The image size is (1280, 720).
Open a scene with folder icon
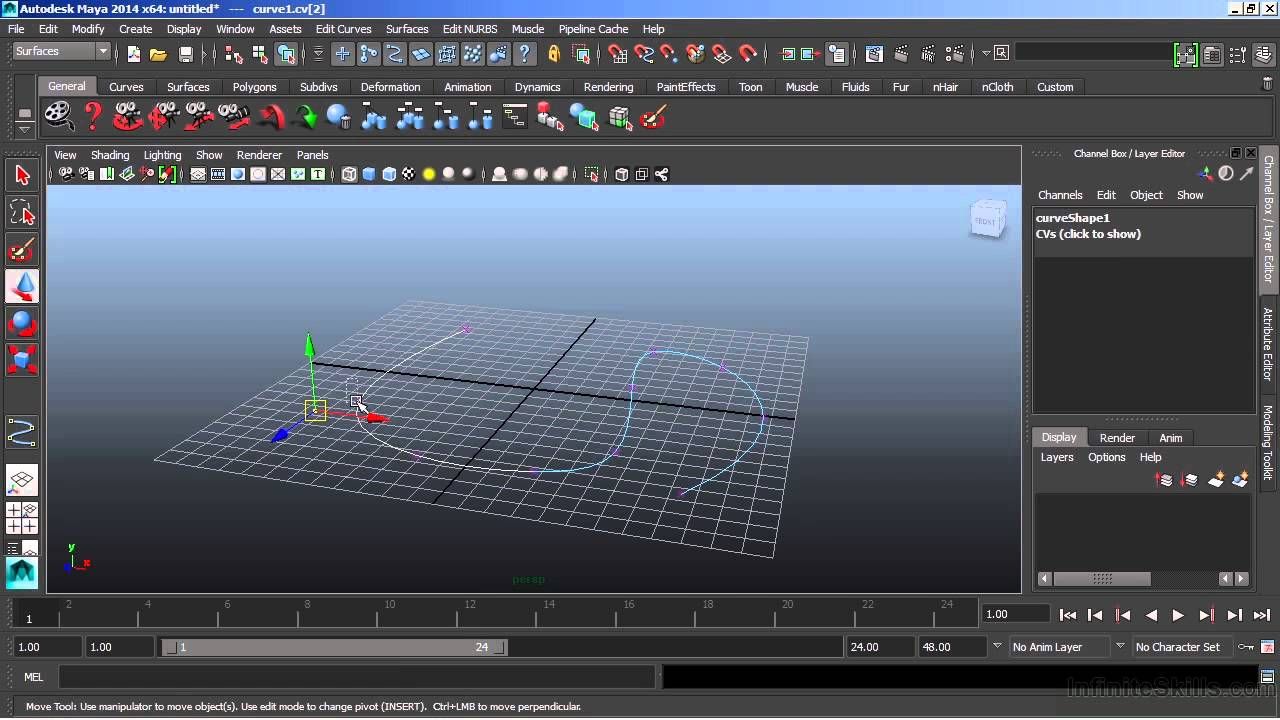158,54
